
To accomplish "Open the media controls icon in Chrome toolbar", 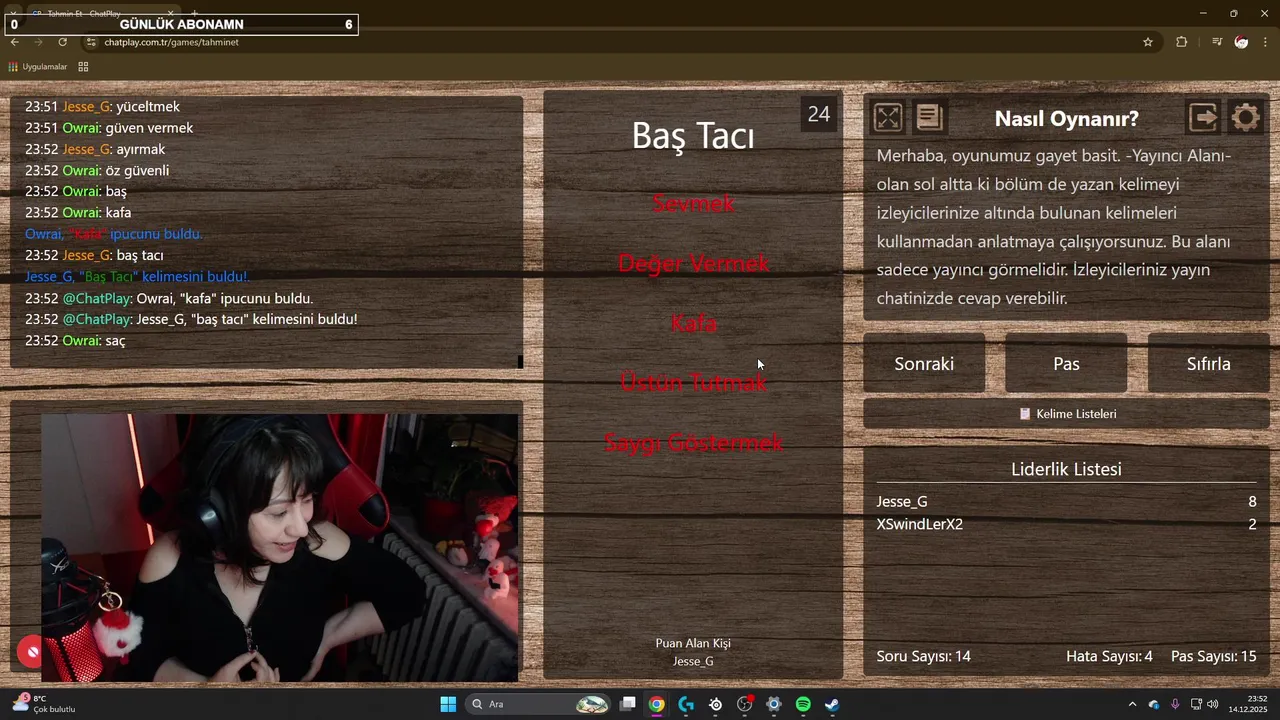I will tap(1216, 42).
